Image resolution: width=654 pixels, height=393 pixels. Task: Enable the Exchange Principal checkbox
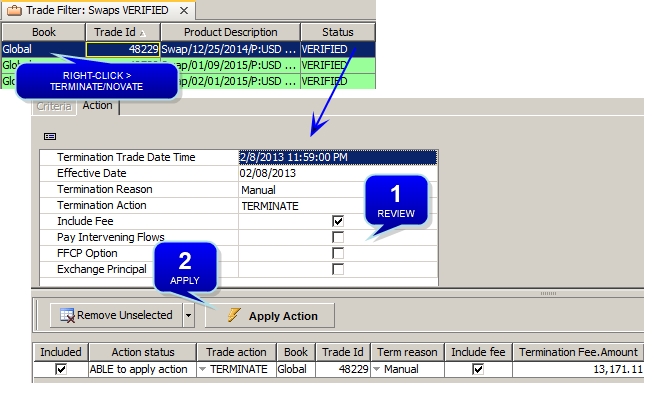pyautogui.click(x=338, y=269)
